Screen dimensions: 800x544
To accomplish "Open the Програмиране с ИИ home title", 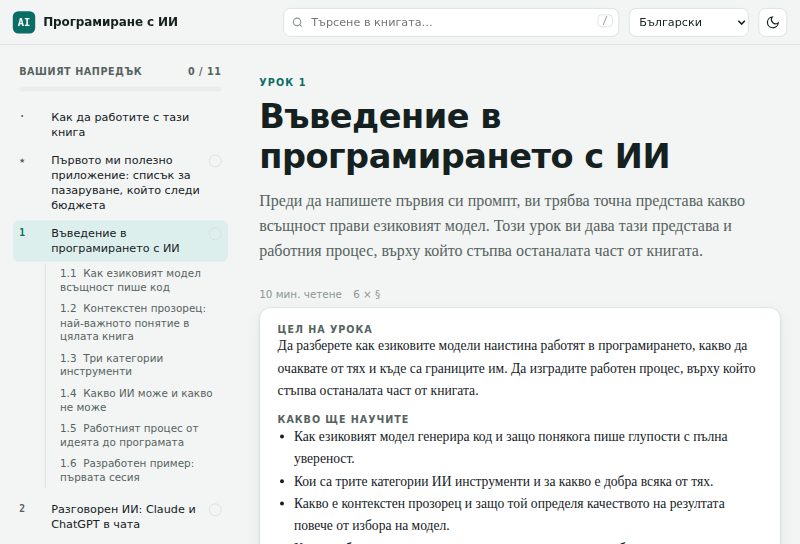I will pos(110,22).
